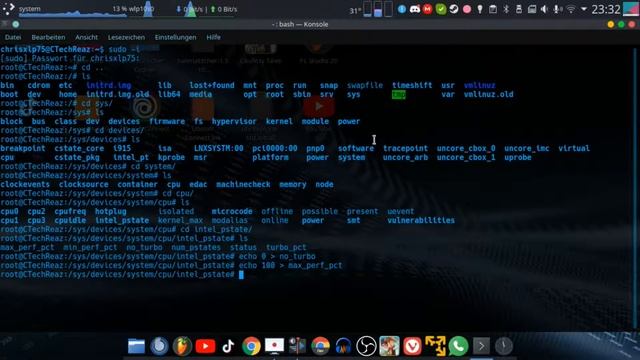Click the 'num_pstates' file name
640x360 pixels.
coord(196,248)
